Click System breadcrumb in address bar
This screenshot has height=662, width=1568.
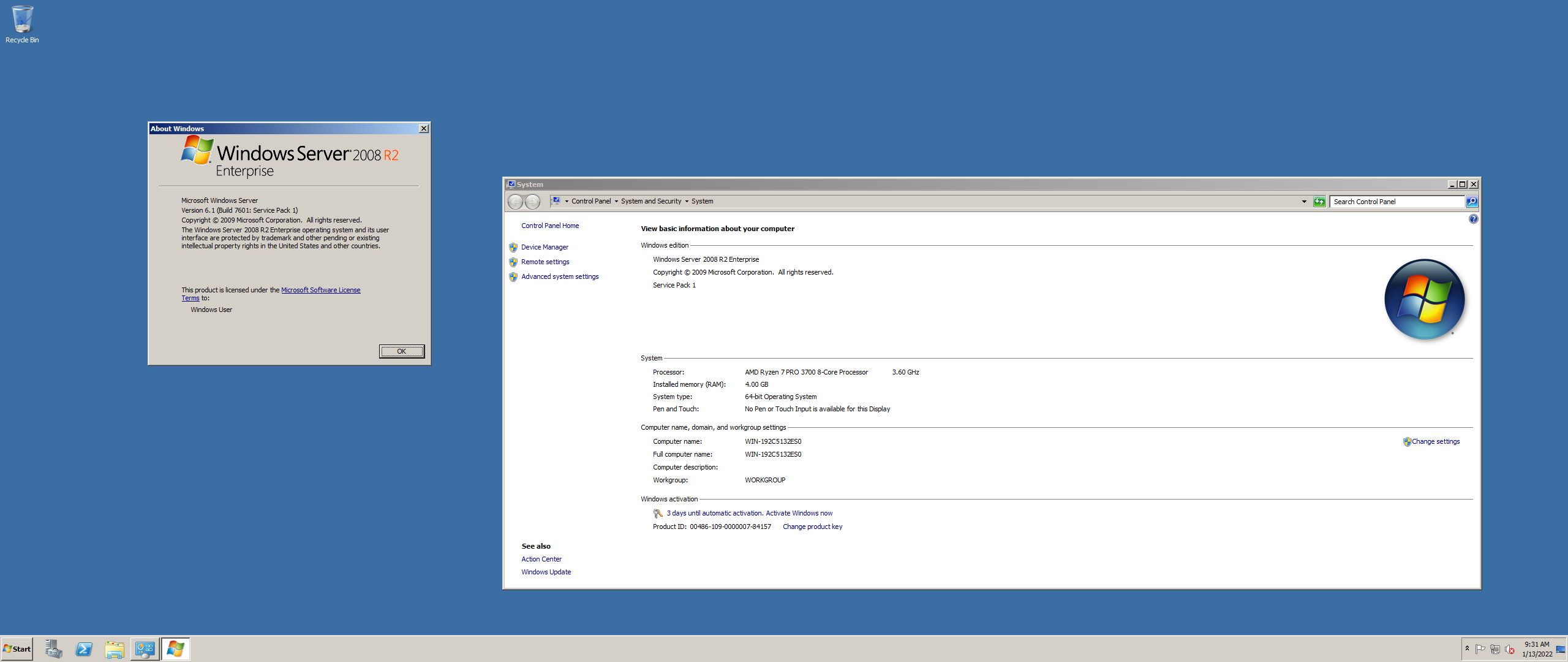[703, 202]
